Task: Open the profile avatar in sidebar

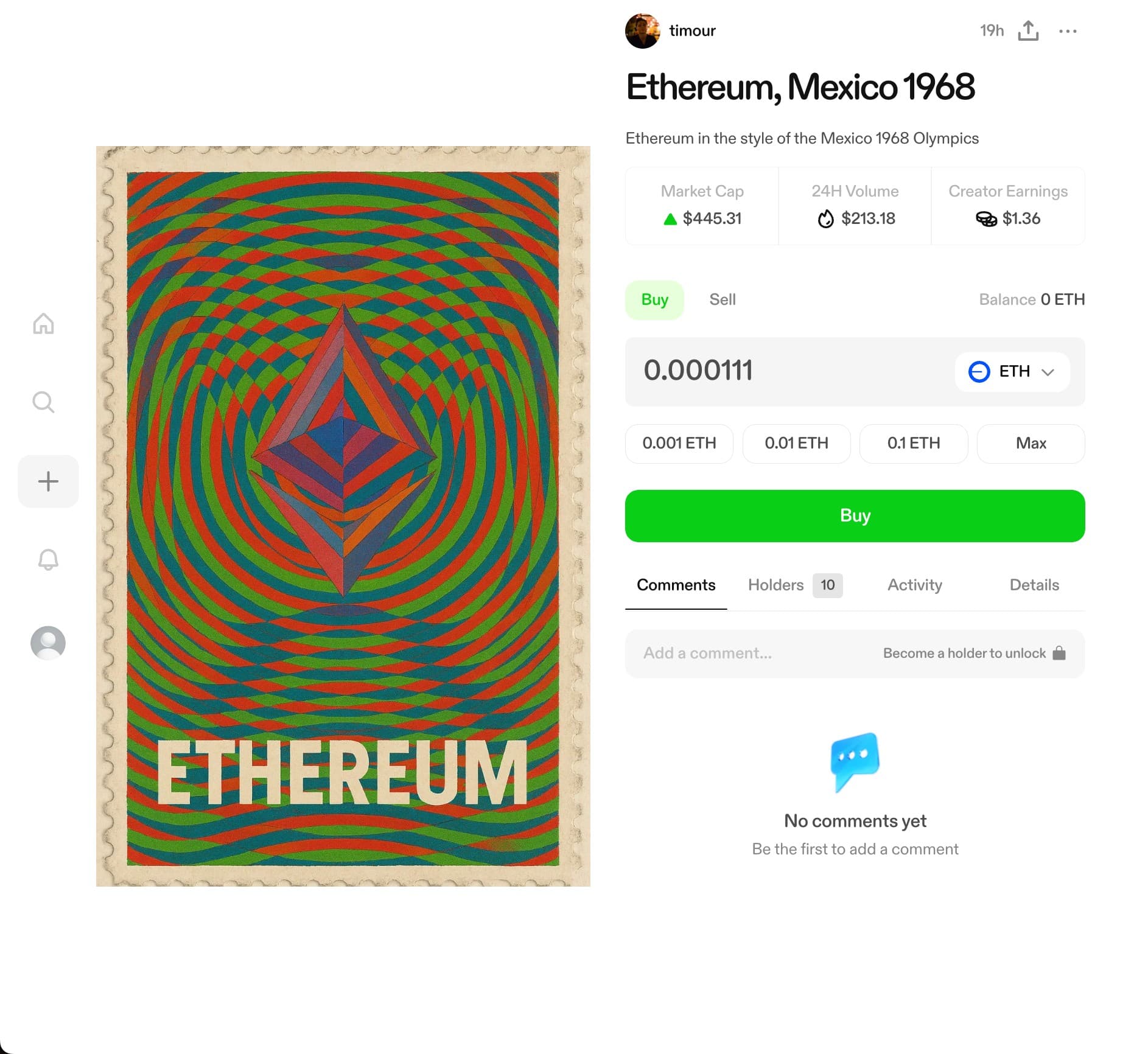Action: (48, 643)
